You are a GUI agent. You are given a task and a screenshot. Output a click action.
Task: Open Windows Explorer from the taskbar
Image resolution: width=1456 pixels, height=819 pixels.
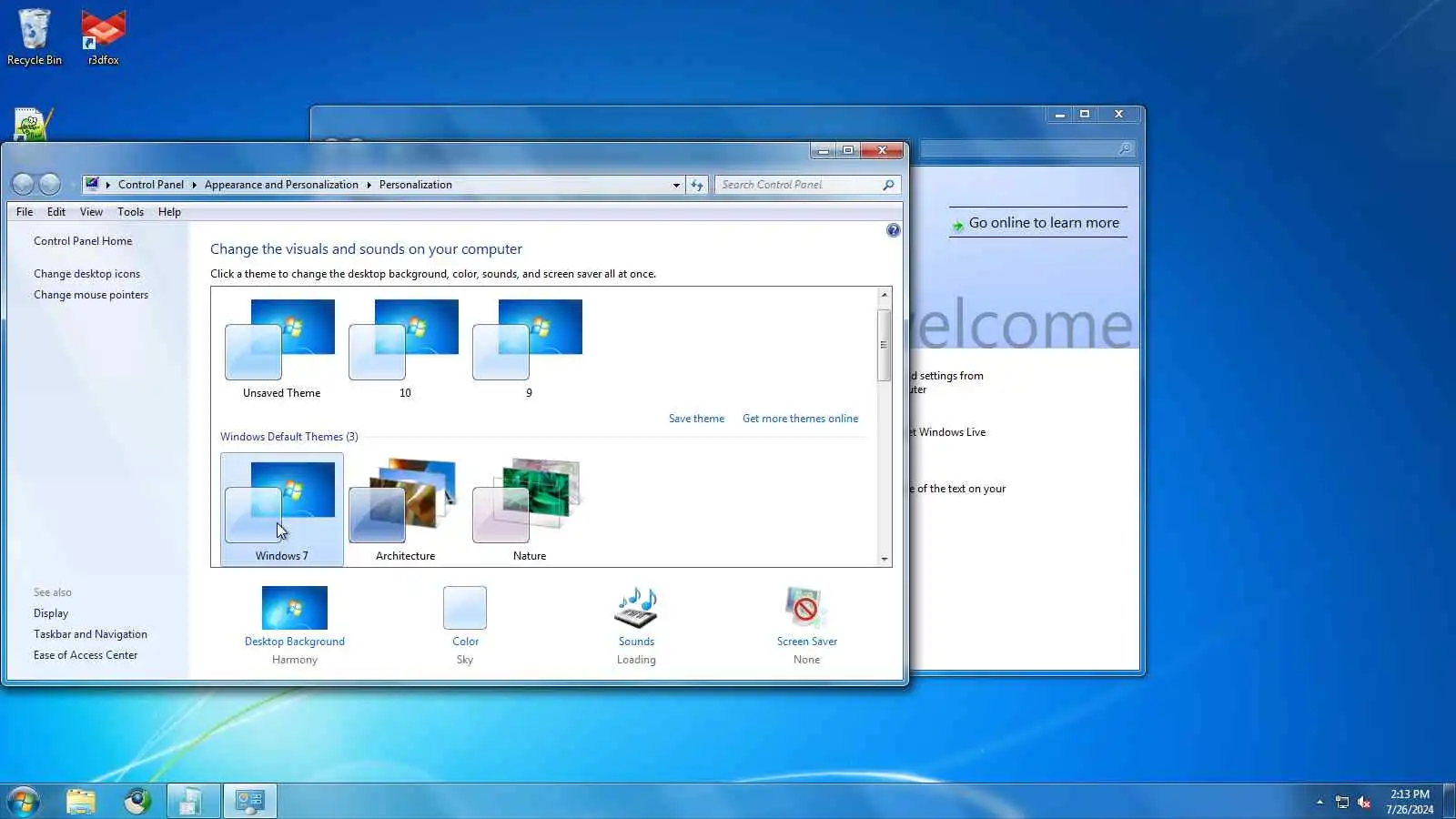click(81, 801)
